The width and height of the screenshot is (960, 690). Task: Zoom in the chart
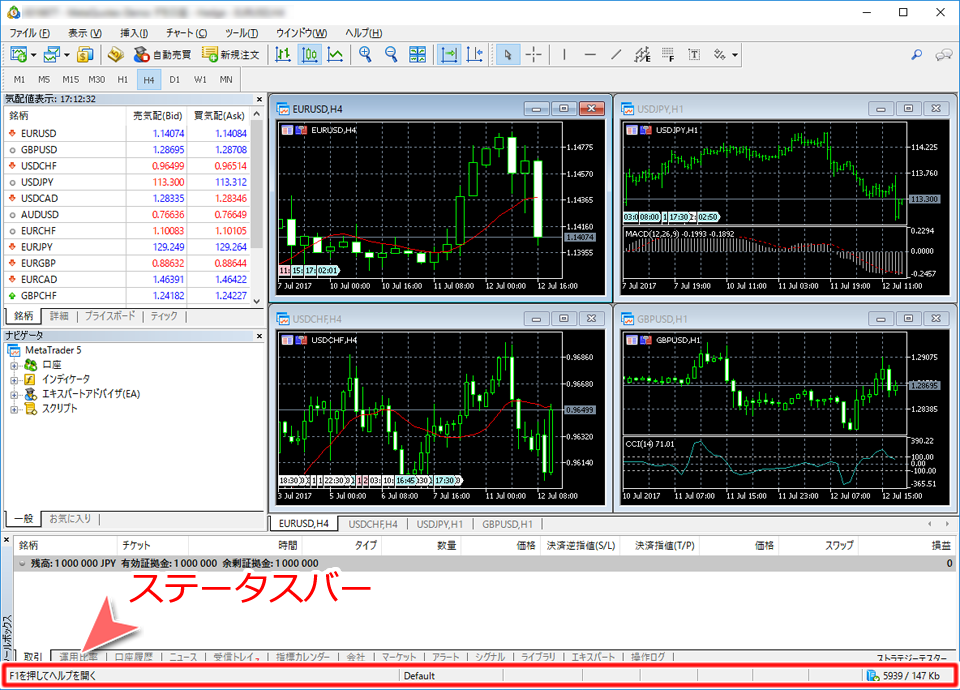coord(366,54)
